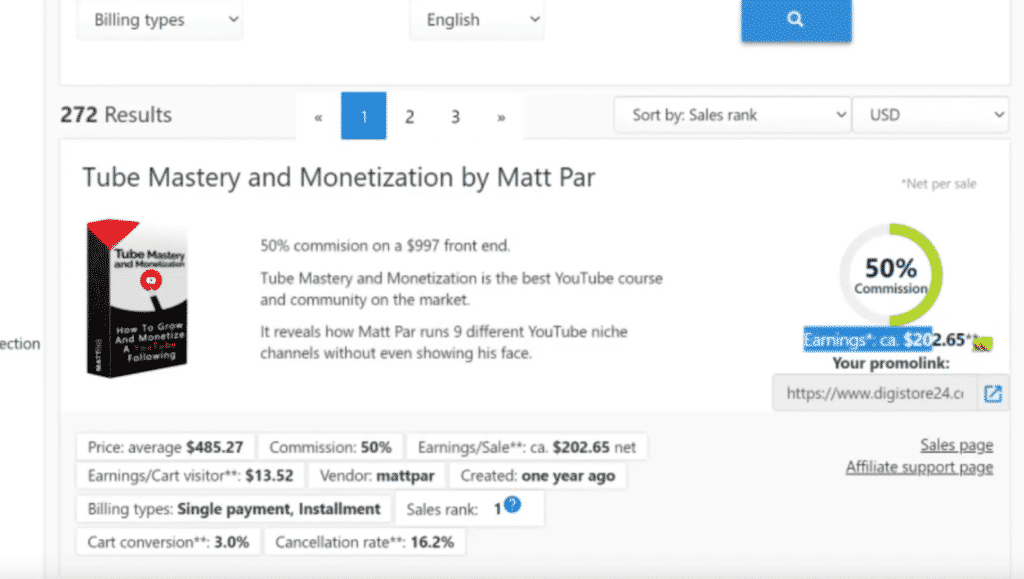
Task: Go to results page 2
Action: pyautogui.click(x=409, y=116)
